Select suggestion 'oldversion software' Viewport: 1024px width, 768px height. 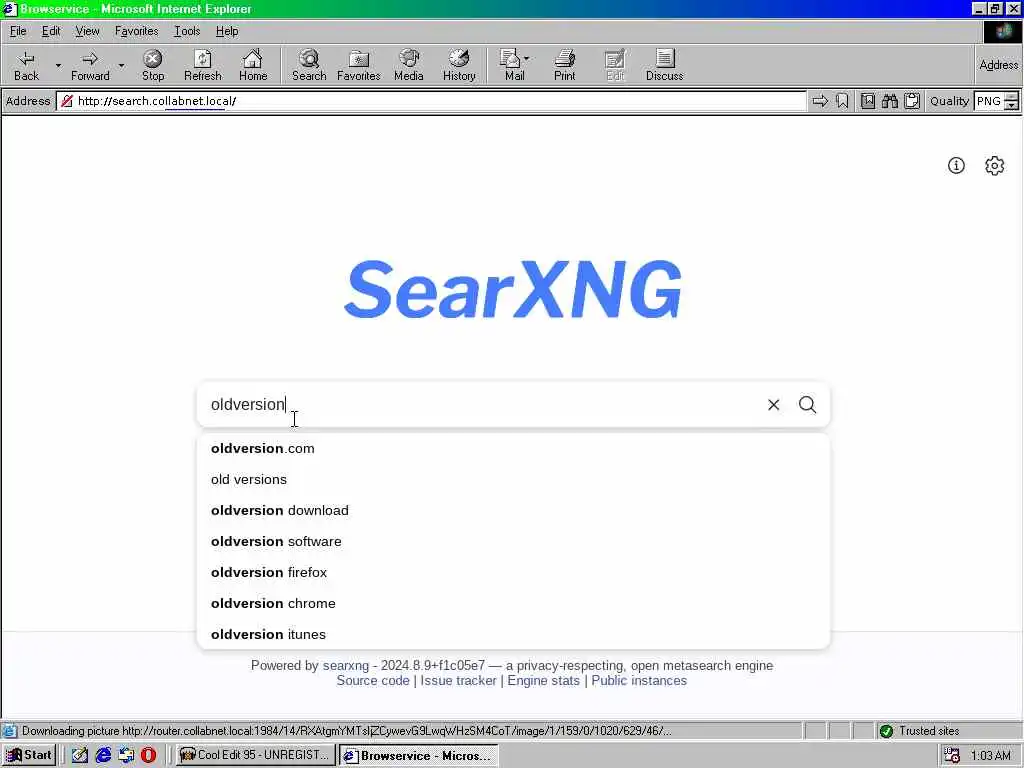click(x=513, y=541)
